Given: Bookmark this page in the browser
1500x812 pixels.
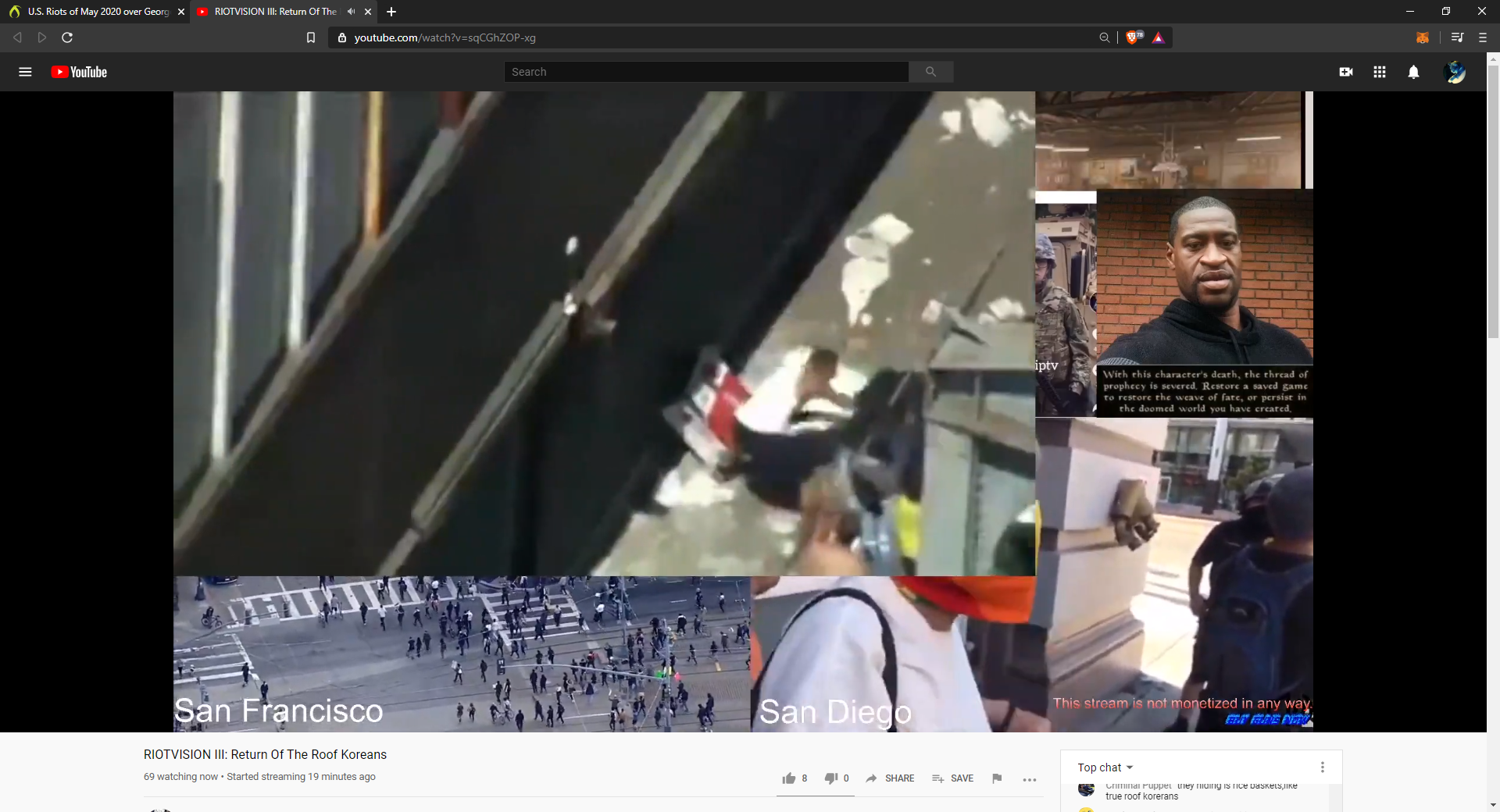Looking at the screenshot, I should pos(311,37).
